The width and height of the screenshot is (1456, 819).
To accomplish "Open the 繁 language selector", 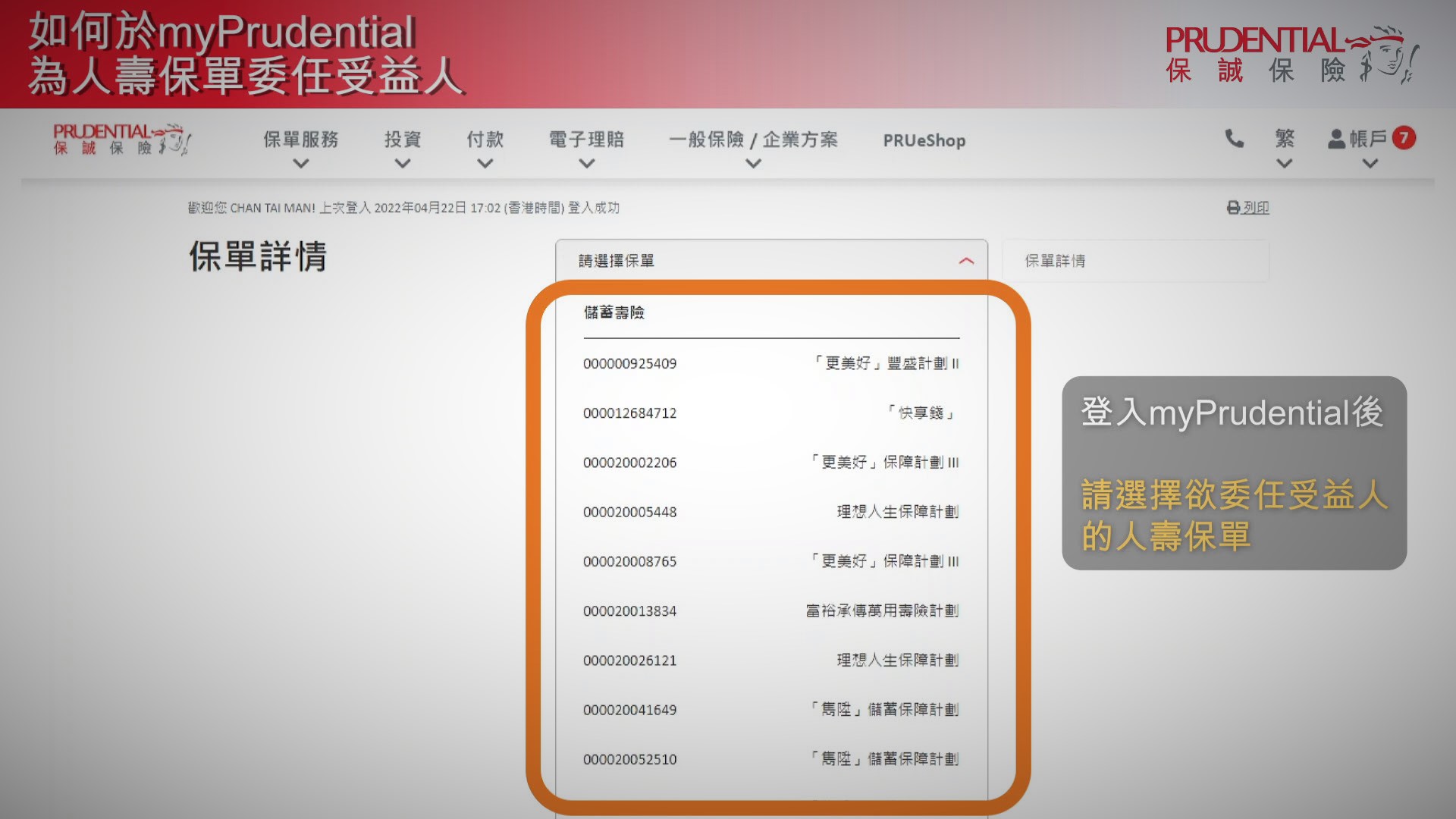I will click(1285, 139).
